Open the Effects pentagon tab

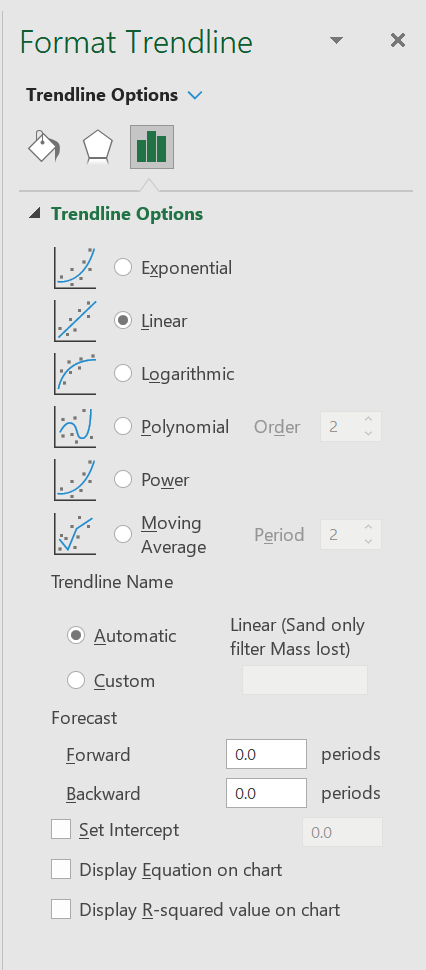coord(98,147)
